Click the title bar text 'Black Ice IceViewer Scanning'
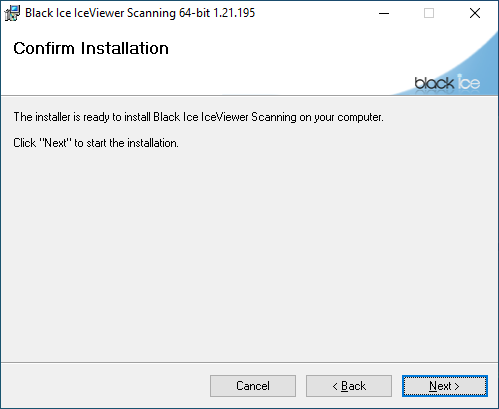Viewport: 499px width, 409px height. [x=100, y=13]
